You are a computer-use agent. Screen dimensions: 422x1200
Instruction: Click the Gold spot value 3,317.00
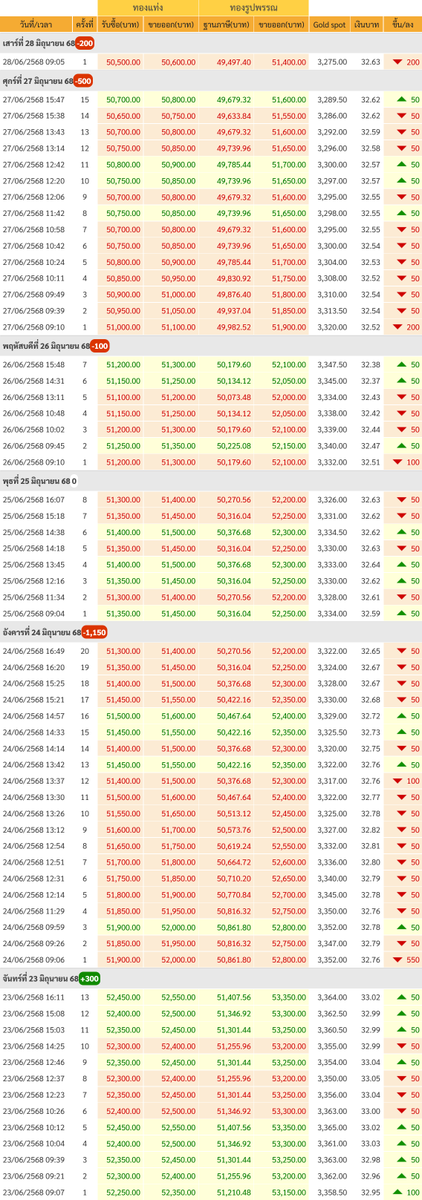pos(332,781)
